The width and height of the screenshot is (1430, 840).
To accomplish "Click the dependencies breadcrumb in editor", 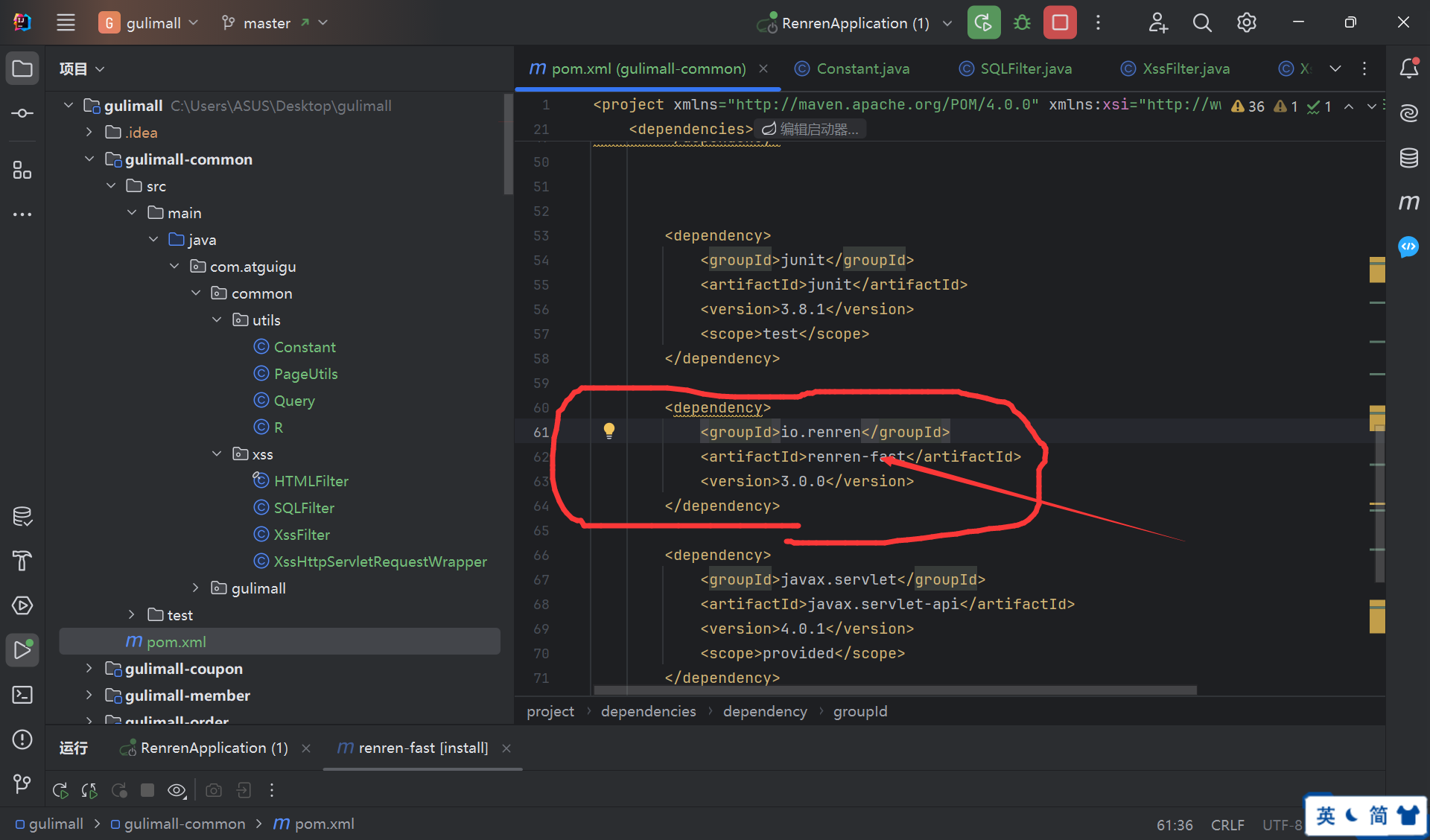I will pyautogui.click(x=648, y=711).
